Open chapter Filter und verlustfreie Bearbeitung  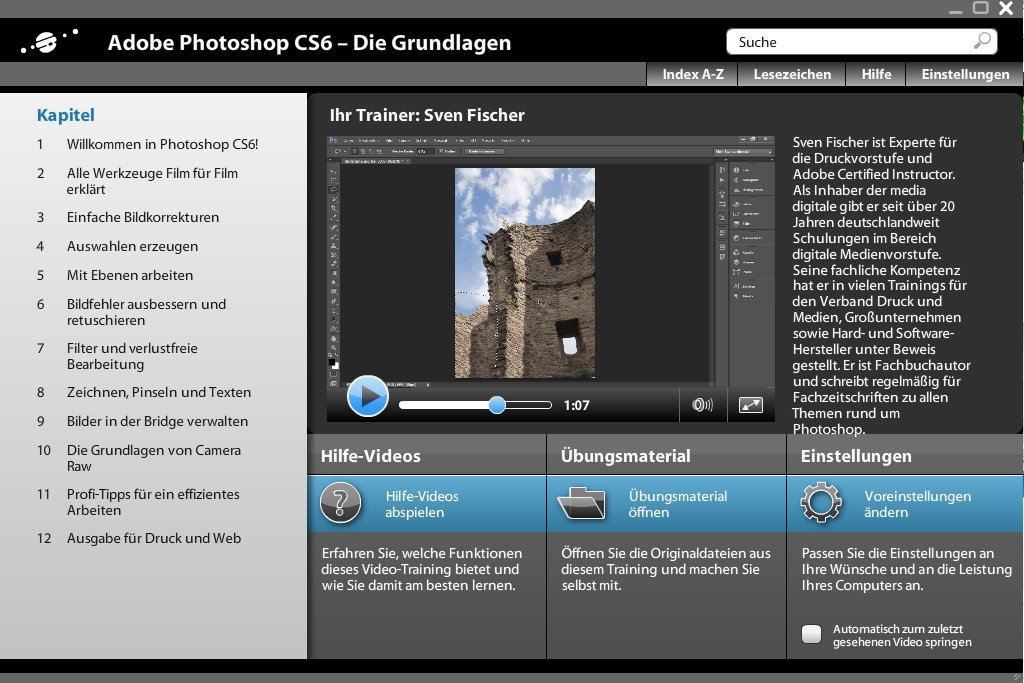132,356
